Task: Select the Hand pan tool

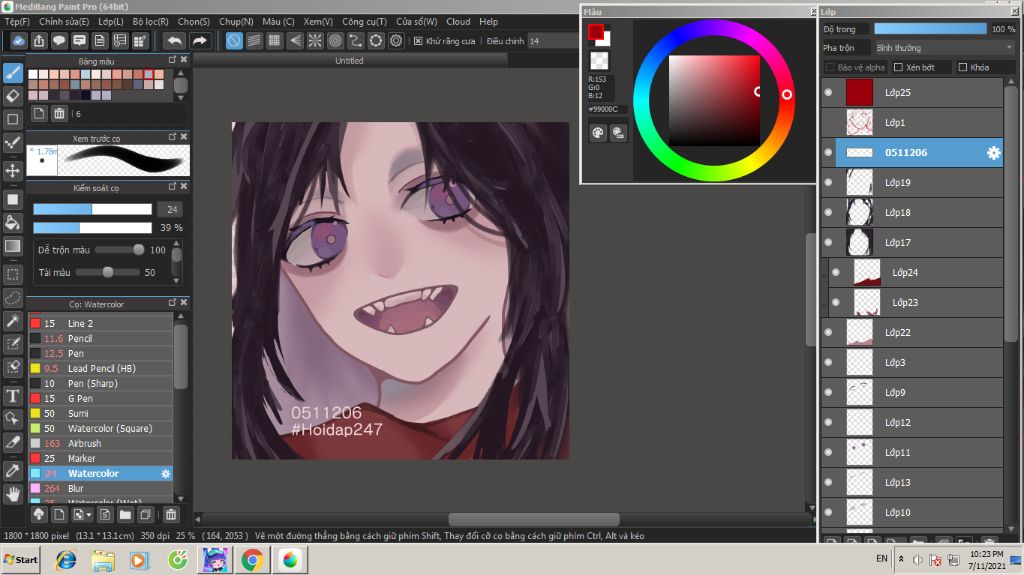Action: (12, 494)
